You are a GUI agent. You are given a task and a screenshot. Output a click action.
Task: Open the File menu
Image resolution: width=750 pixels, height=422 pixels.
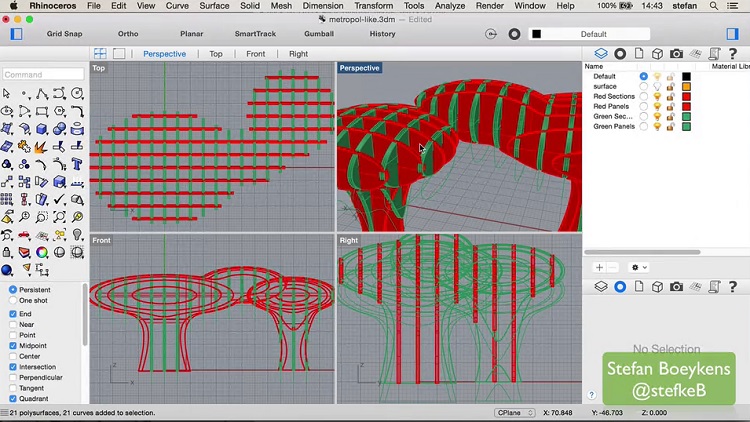(94, 6)
